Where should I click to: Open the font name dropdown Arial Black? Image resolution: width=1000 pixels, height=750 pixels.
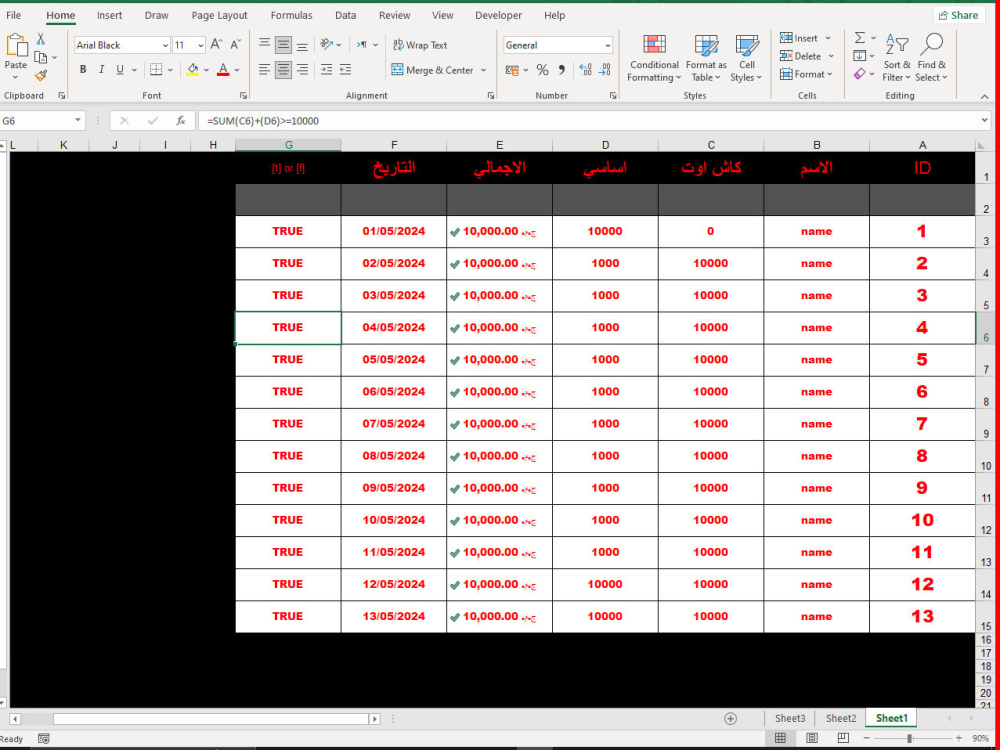165,45
